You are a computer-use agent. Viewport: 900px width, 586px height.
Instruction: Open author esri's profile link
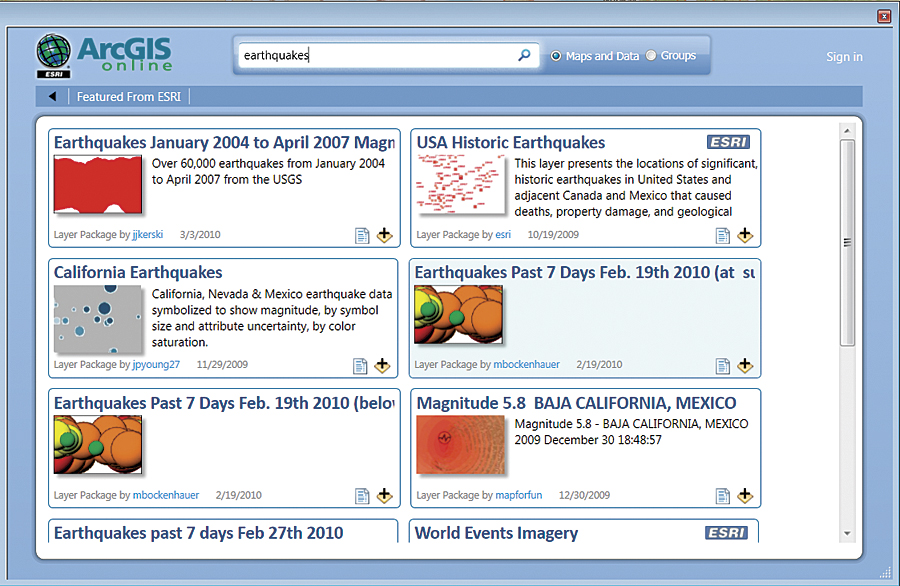coord(503,234)
